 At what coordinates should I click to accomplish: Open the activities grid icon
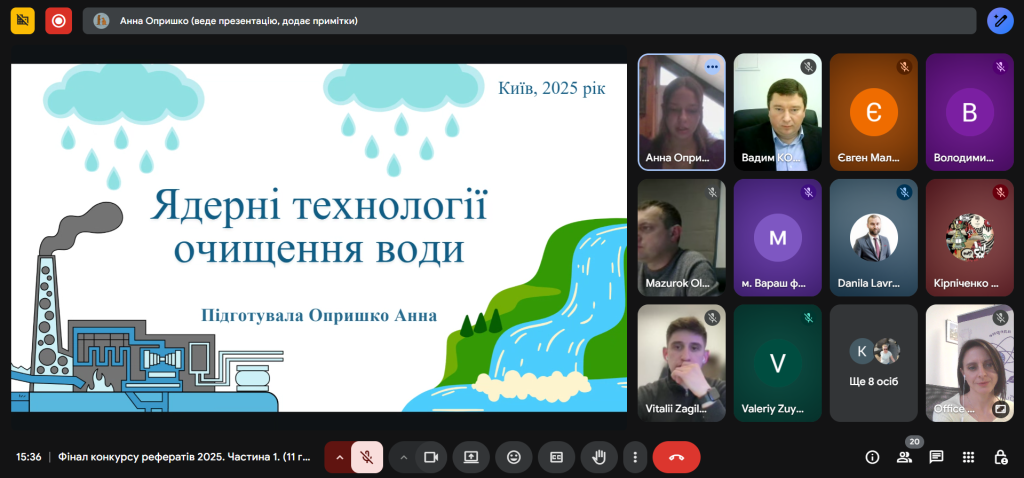(968, 457)
